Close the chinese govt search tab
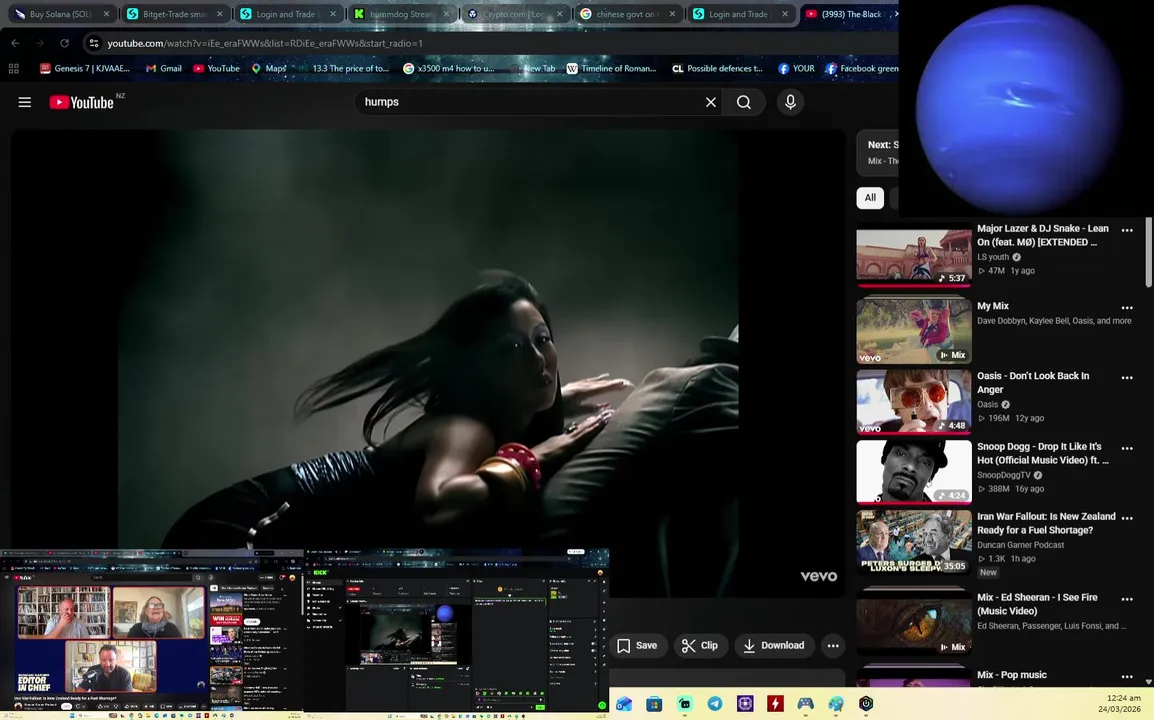The height and width of the screenshot is (720, 1154). pyautogui.click(x=672, y=14)
